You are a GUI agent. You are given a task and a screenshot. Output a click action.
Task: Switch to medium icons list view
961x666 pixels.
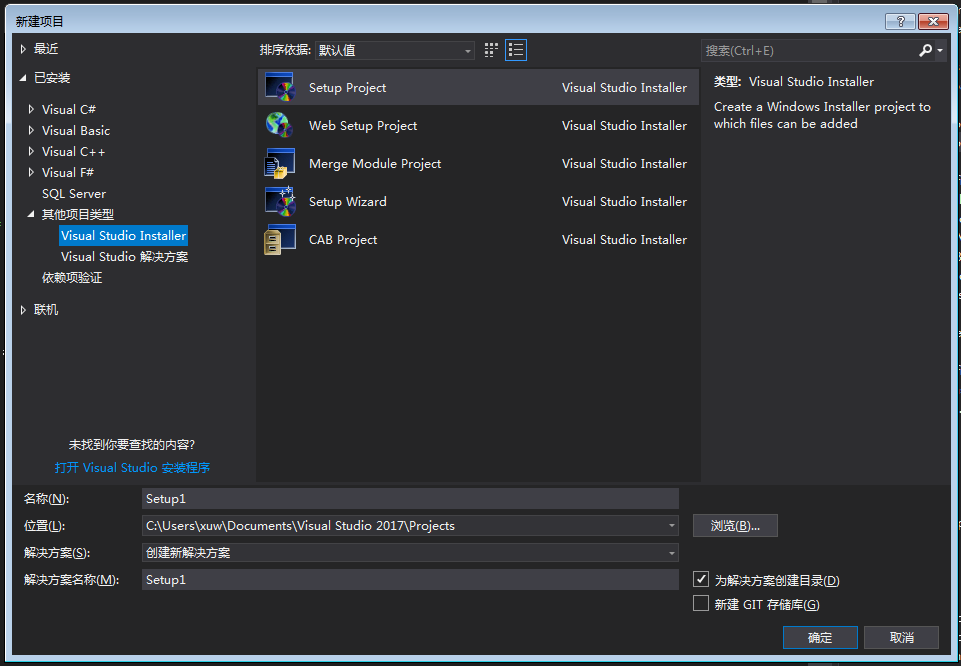click(516, 50)
